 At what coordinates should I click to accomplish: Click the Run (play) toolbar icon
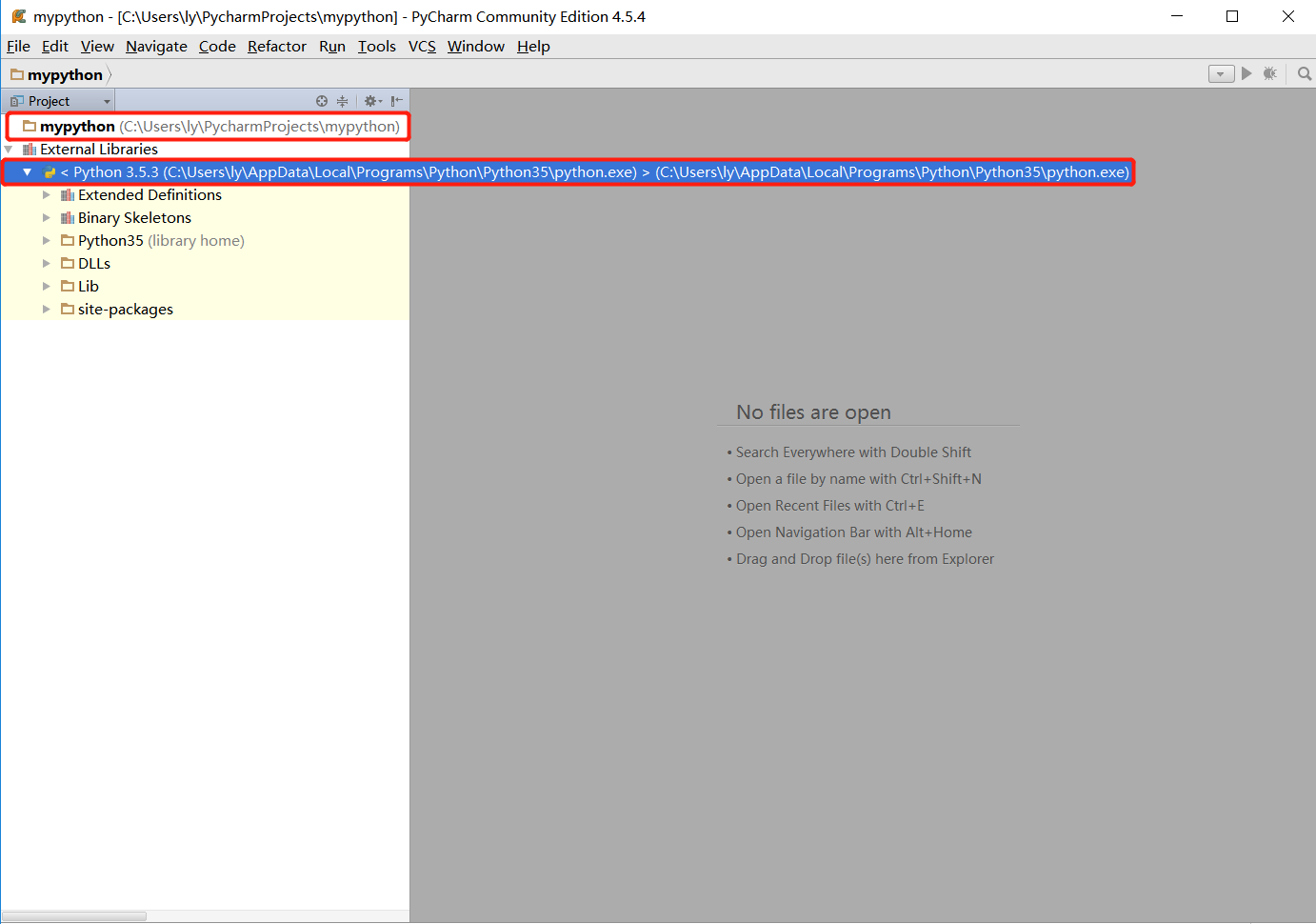(x=1246, y=73)
